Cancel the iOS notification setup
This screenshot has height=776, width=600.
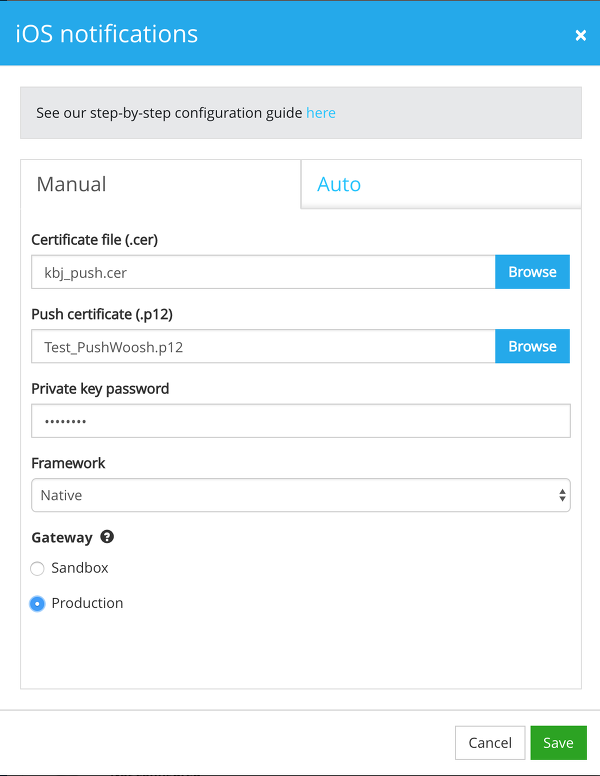pyautogui.click(x=490, y=742)
